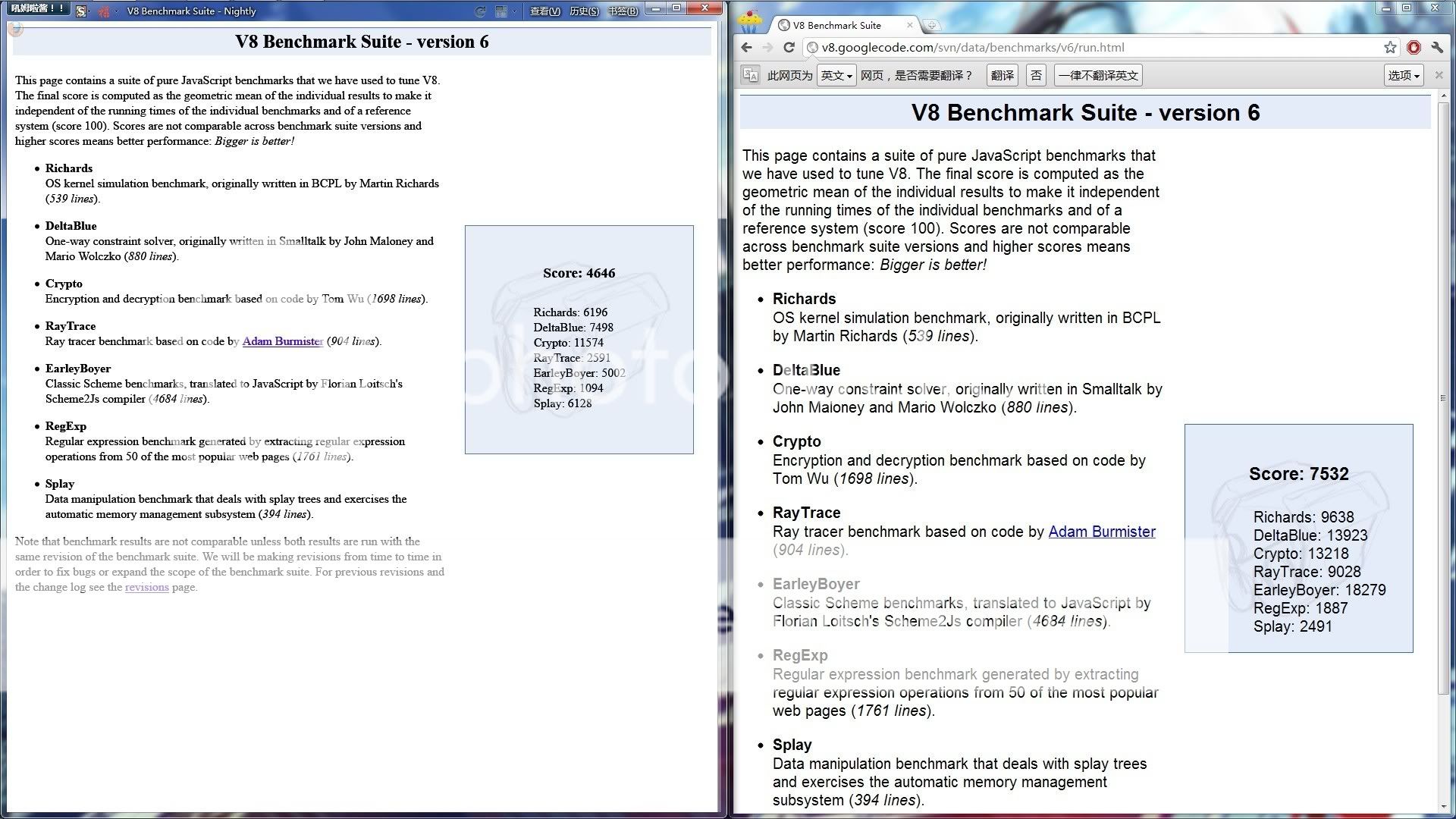Reload the page in the Nightly window

tap(479, 11)
